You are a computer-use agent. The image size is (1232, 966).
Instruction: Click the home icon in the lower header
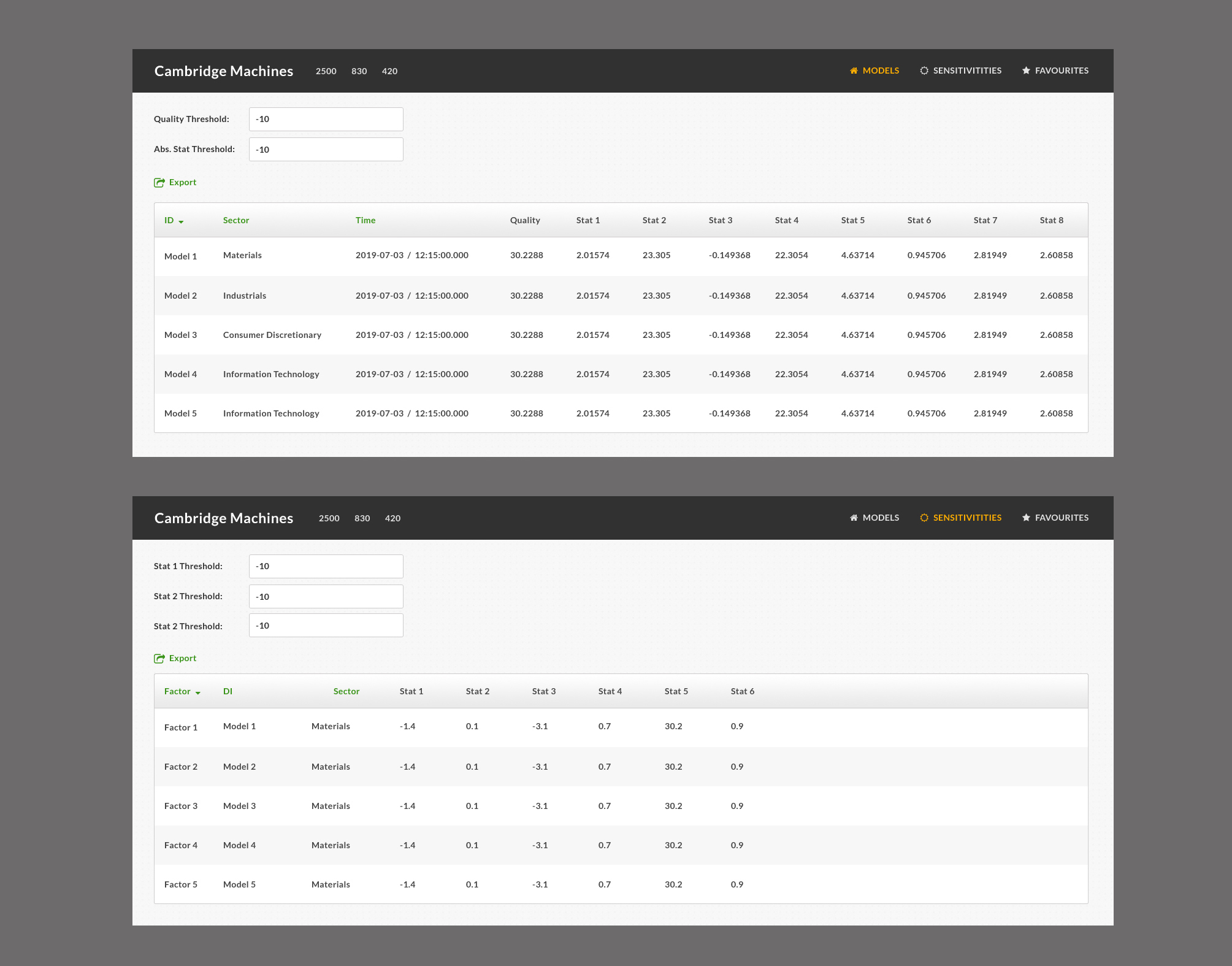click(854, 518)
